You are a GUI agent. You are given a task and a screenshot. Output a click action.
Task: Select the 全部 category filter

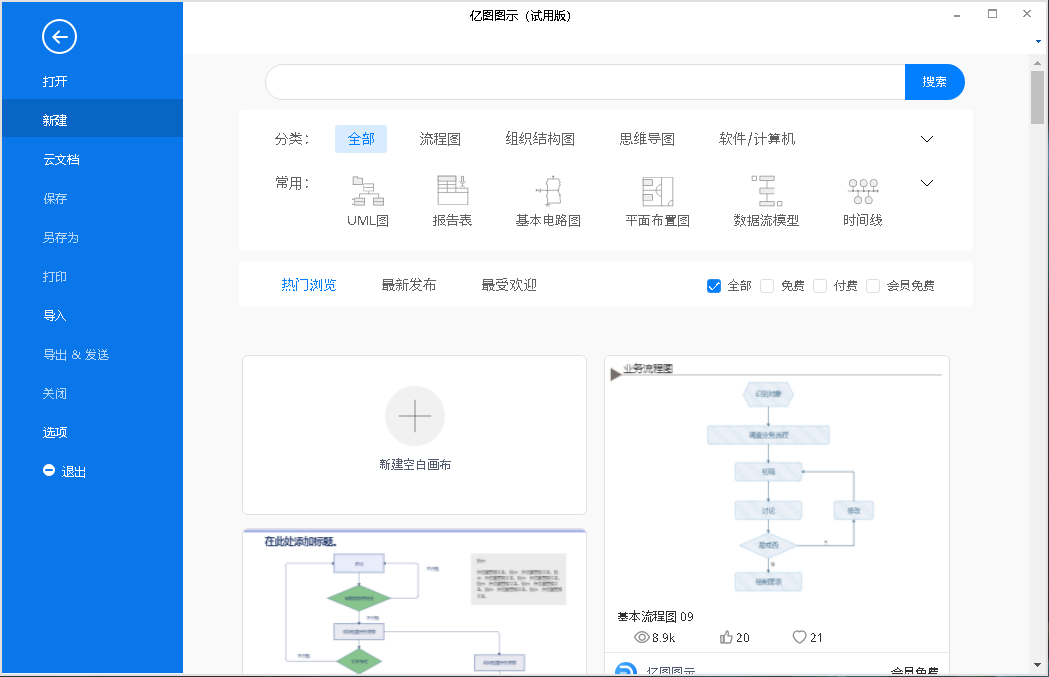click(361, 139)
